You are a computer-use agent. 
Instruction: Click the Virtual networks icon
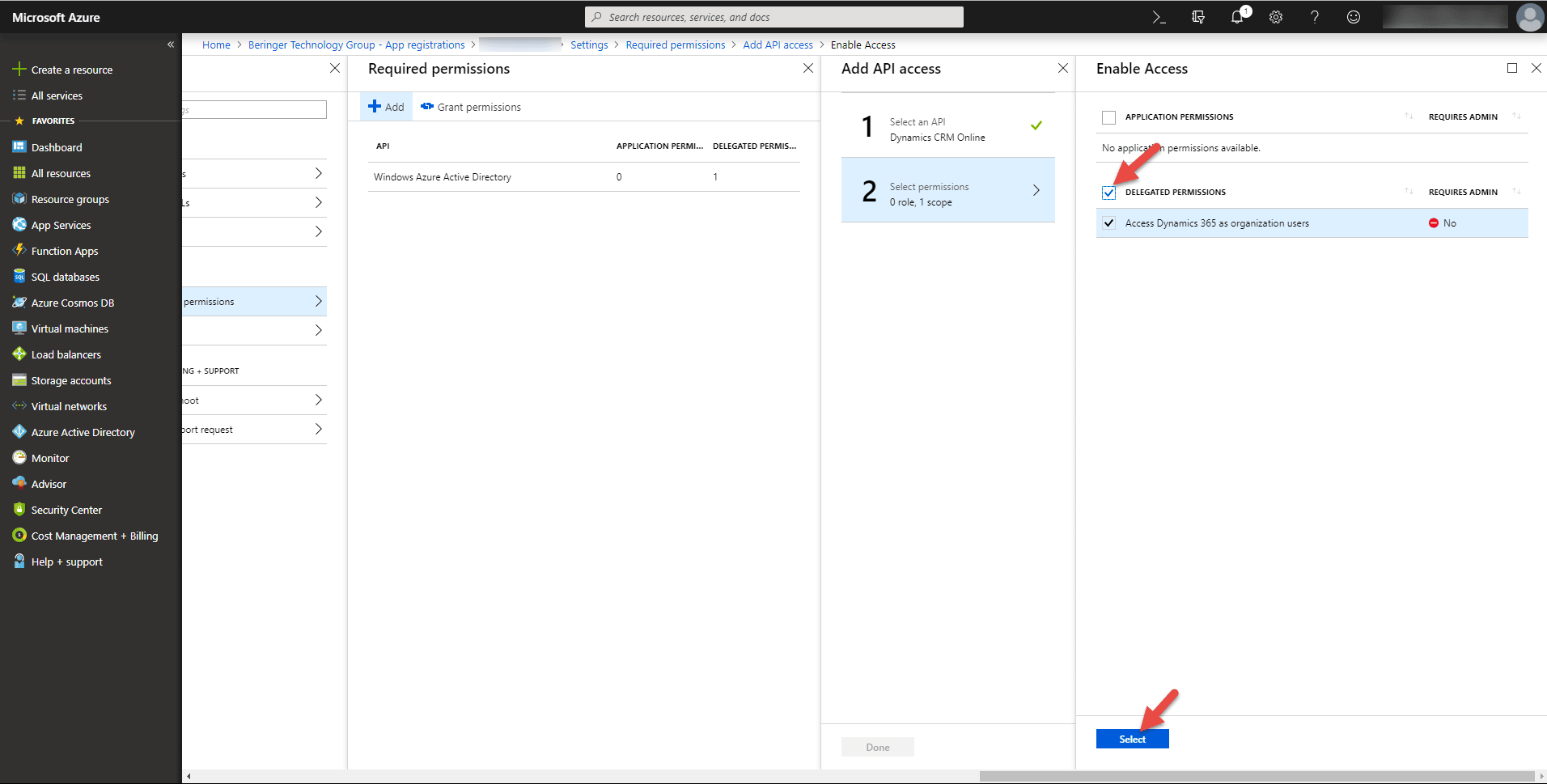[x=19, y=406]
